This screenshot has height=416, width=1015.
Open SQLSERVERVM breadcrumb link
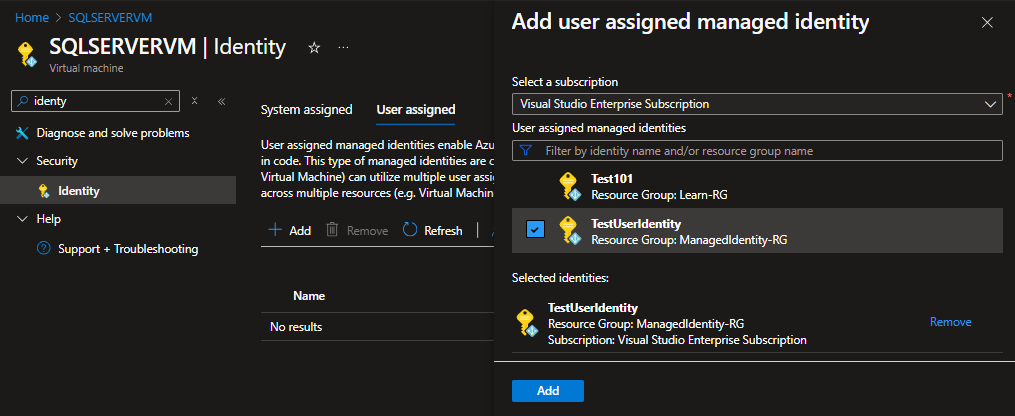click(110, 17)
